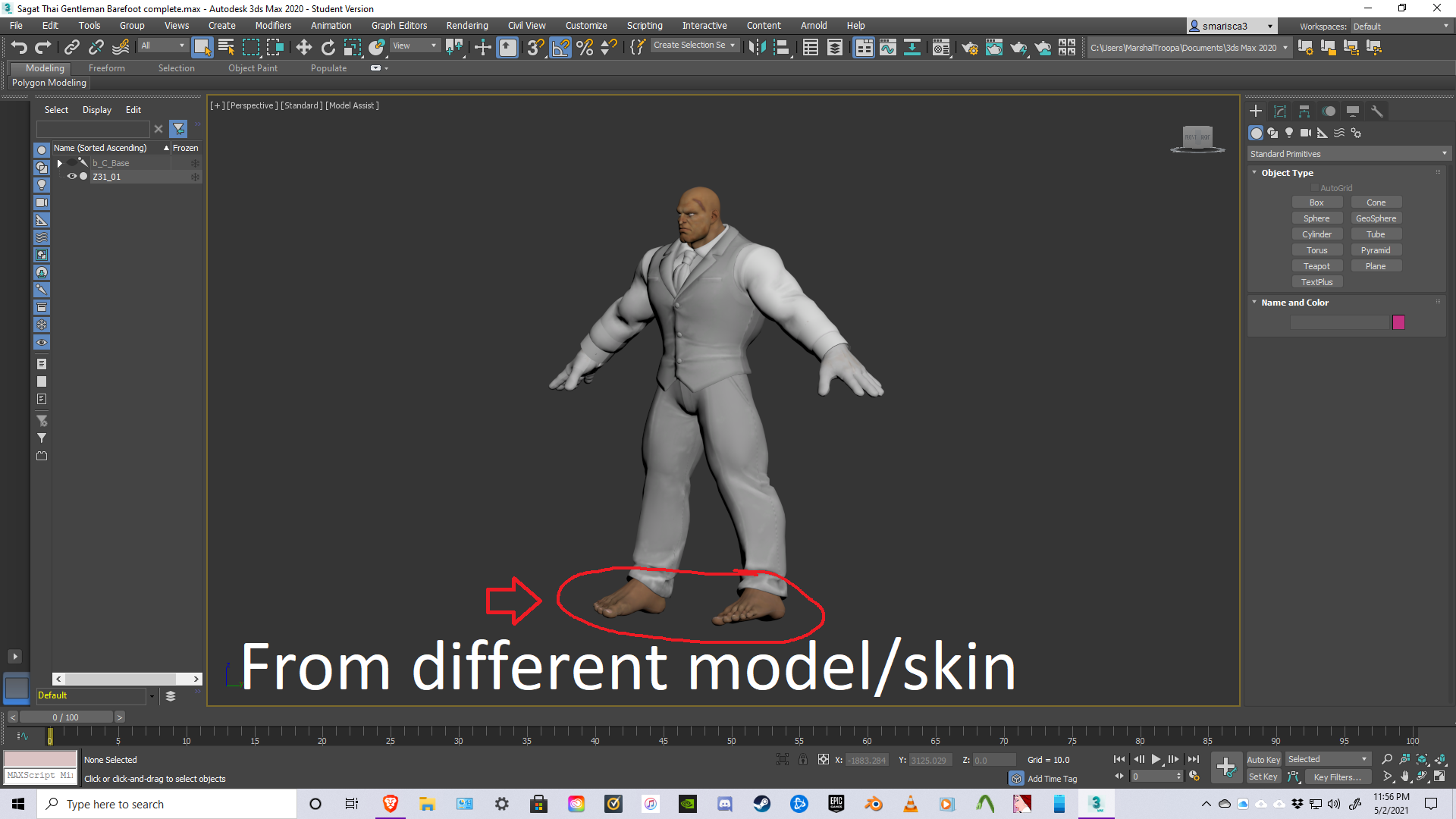Select the Lights category in Create panel
1456x819 pixels.
coord(1289,133)
